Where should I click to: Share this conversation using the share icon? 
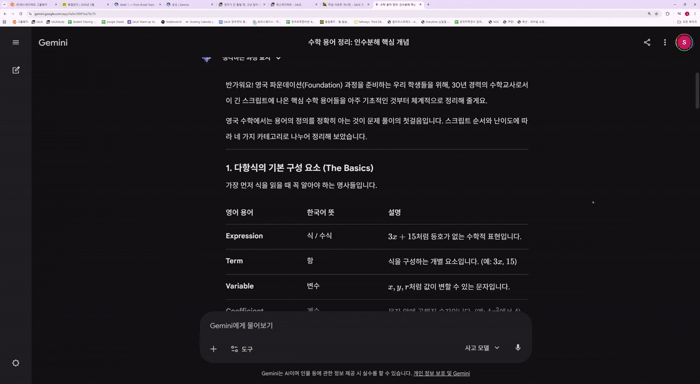pyautogui.click(x=647, y=42)
